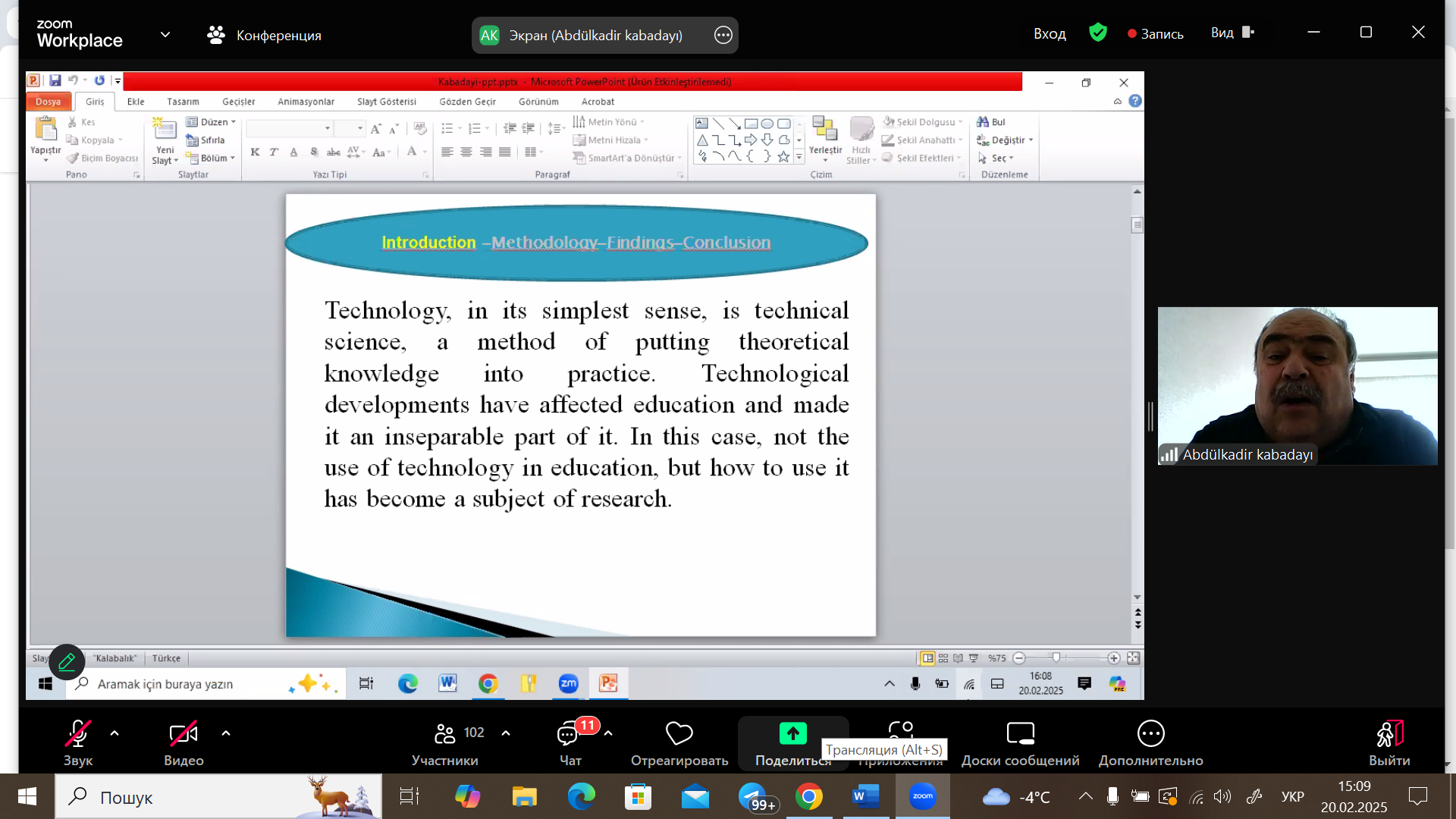Expand audio options arrow beside Звук
The width and height of the screenshot is (1456, 819).
click(115, 733)
